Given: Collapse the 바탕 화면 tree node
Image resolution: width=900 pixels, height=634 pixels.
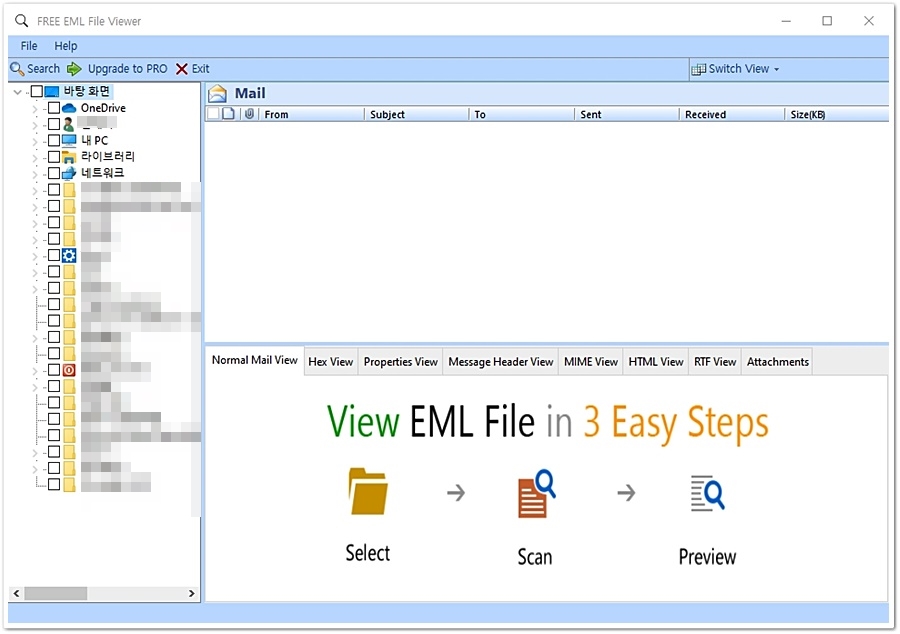Looking at the screenshot, I should [x=18, y=92].
